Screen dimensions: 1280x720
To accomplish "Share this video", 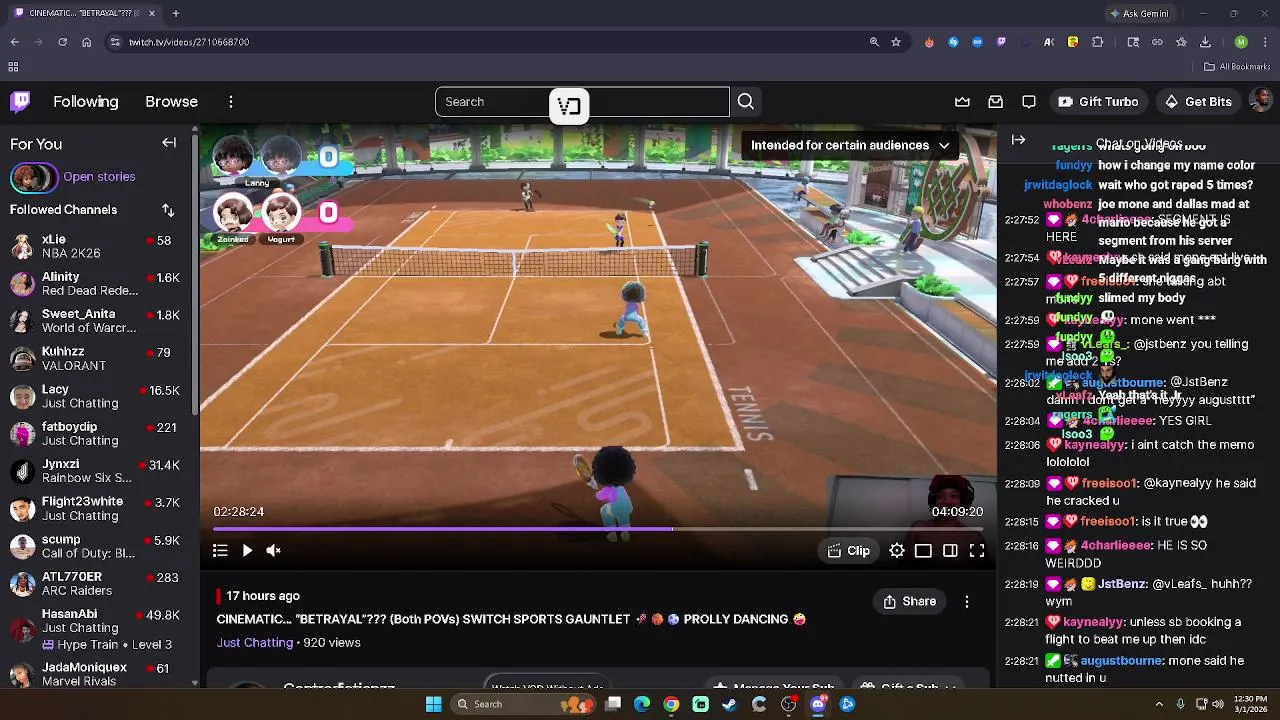I will click(910, 601).
